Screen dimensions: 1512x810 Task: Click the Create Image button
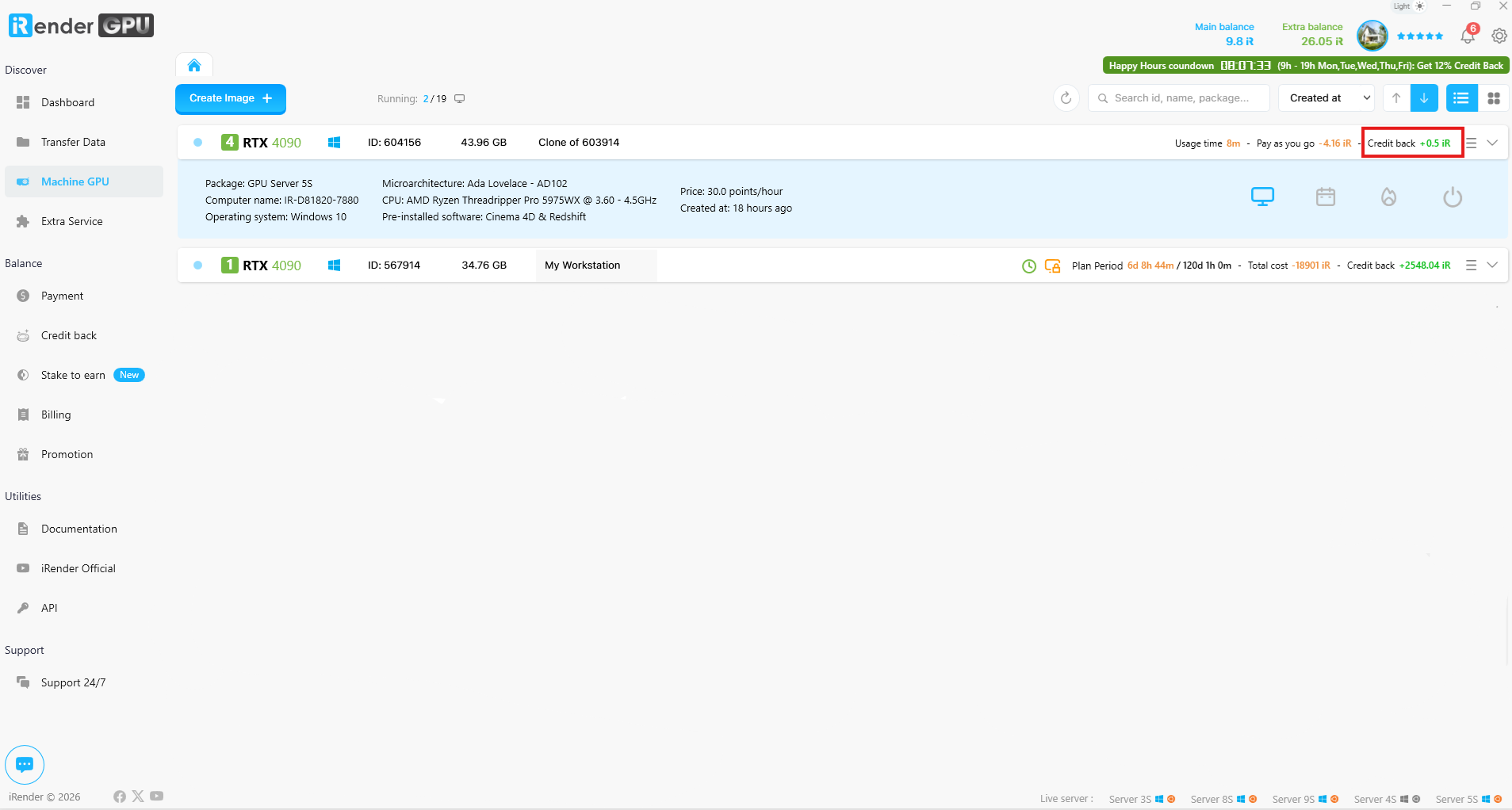coord(230,98)
